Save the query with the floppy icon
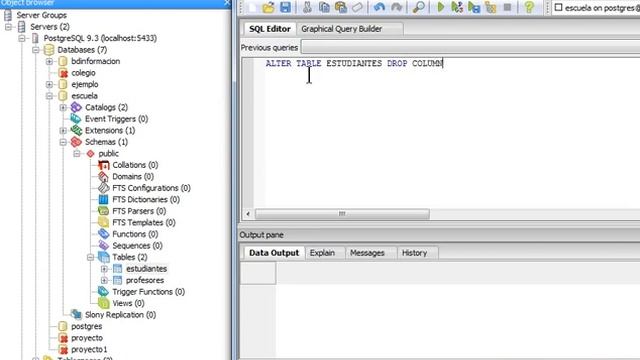The width and height of the screenshot is (640, 360). pos(285,7)
